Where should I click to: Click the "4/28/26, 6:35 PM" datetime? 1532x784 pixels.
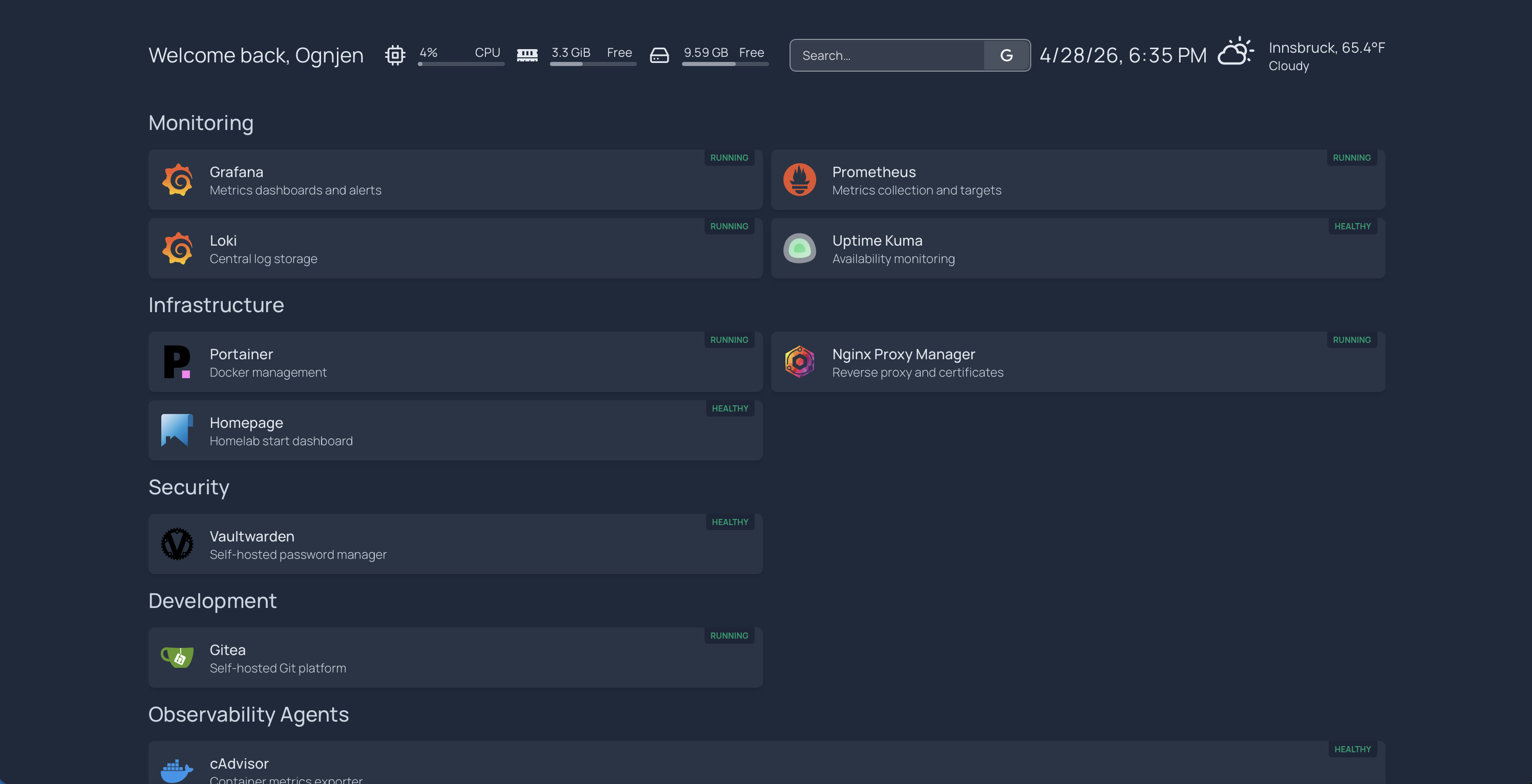[1123, 55]
